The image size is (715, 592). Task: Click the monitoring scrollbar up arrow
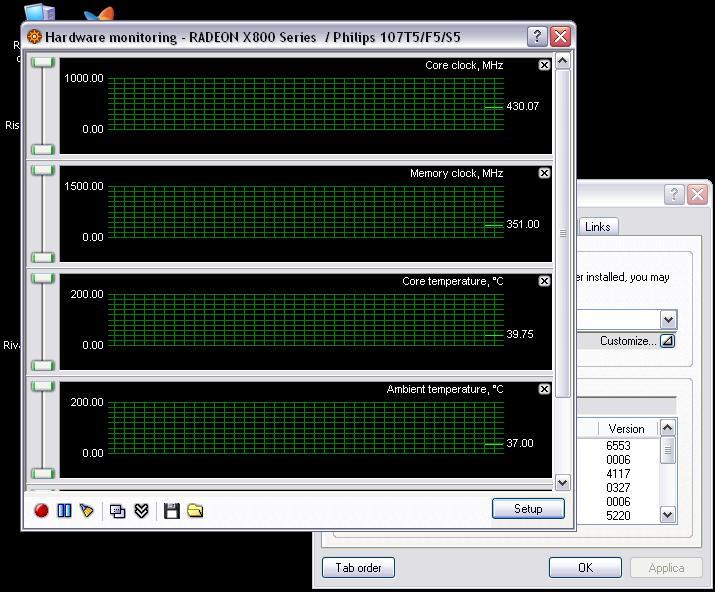point(563,61)
